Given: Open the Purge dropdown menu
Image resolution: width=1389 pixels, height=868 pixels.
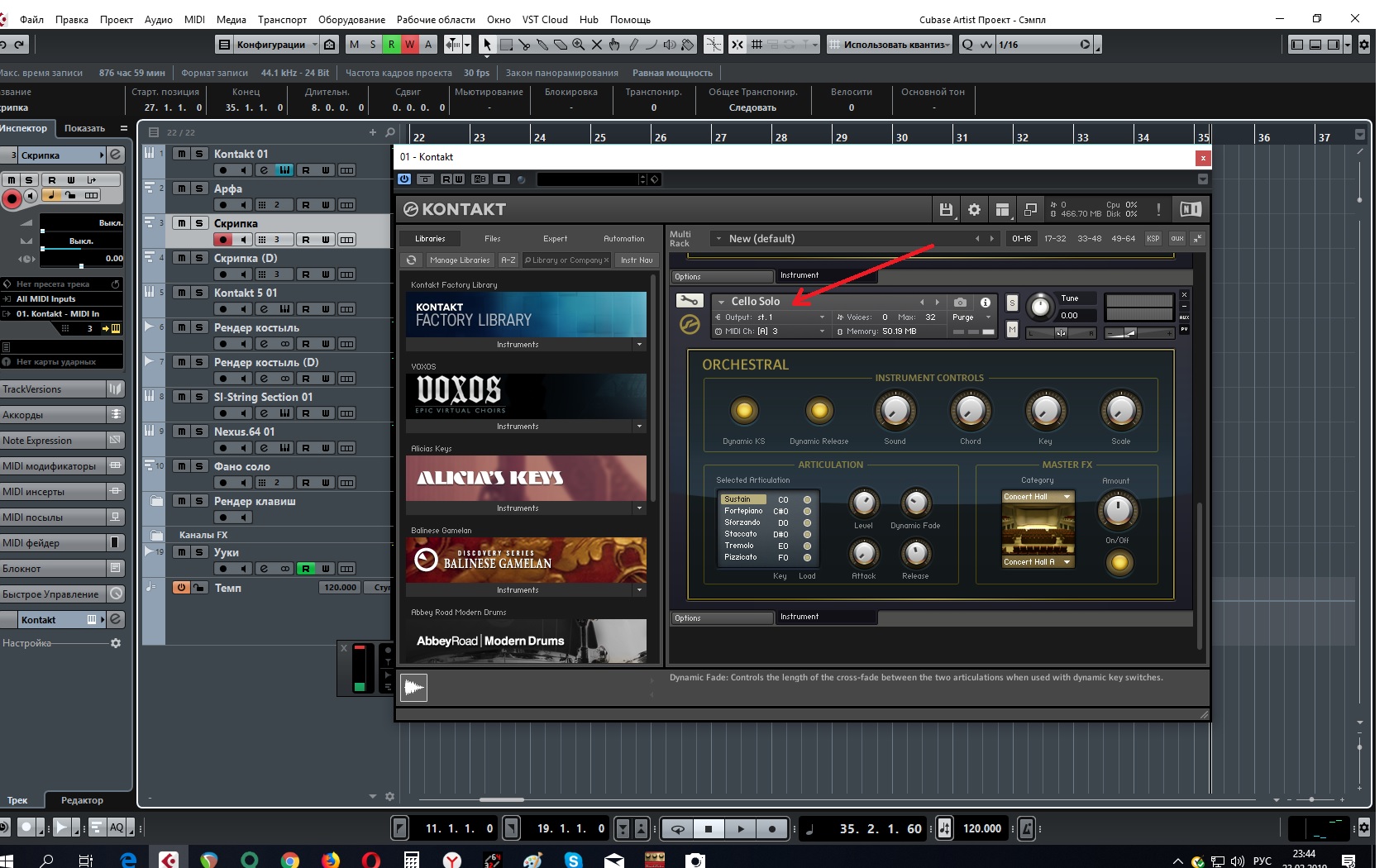Looking at the screenshot, I should (x=971, y=317).
